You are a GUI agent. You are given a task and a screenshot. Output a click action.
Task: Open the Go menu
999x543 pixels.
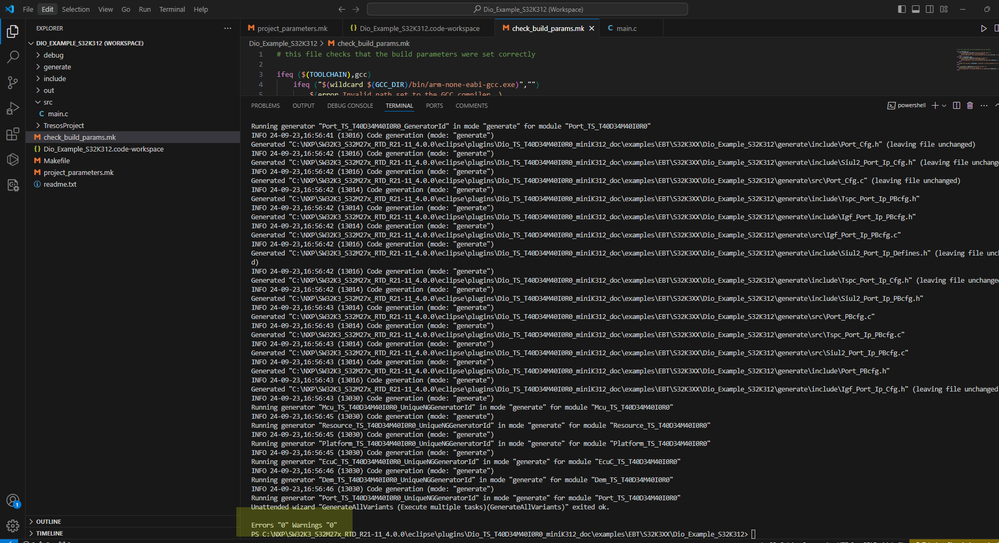[x=126, y=9]
